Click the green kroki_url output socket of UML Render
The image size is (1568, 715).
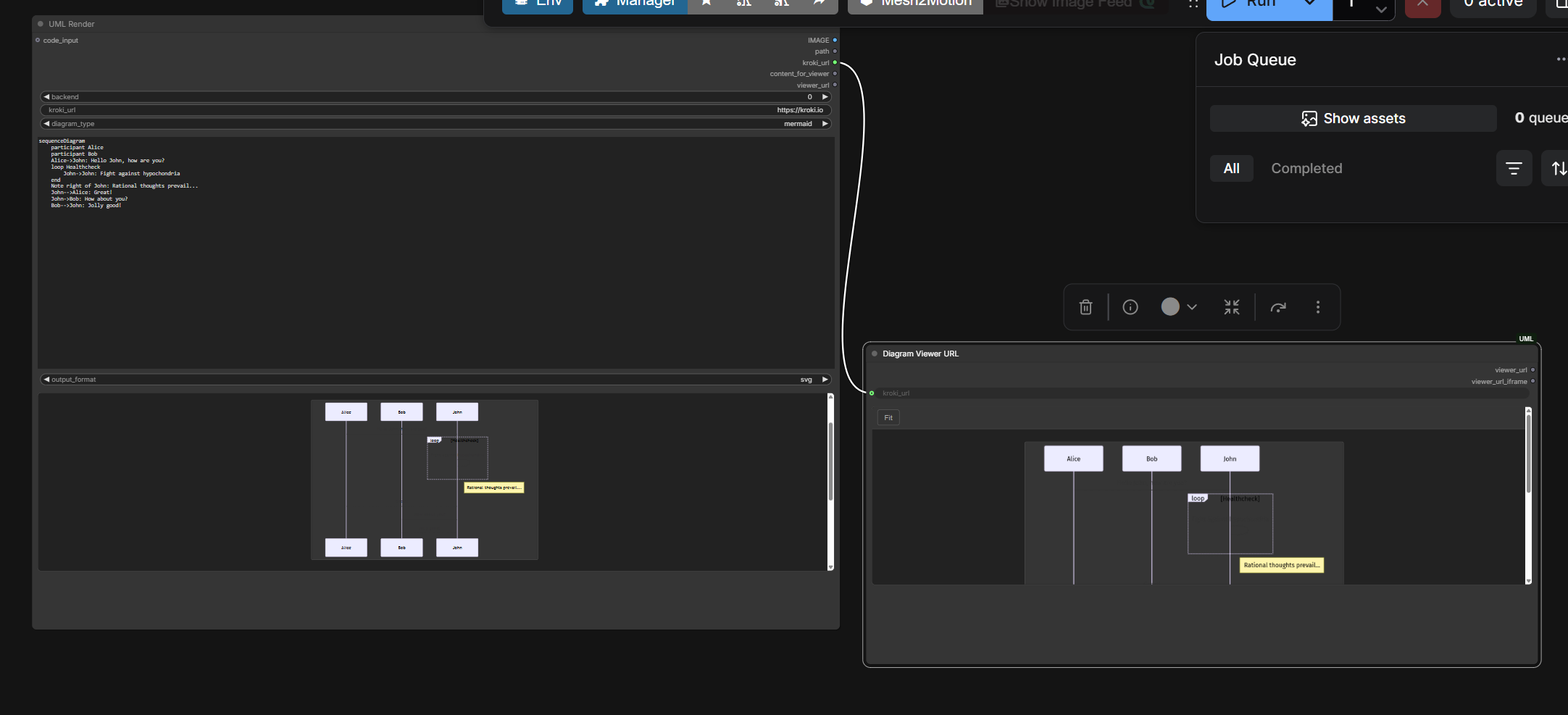pos(835,62)
